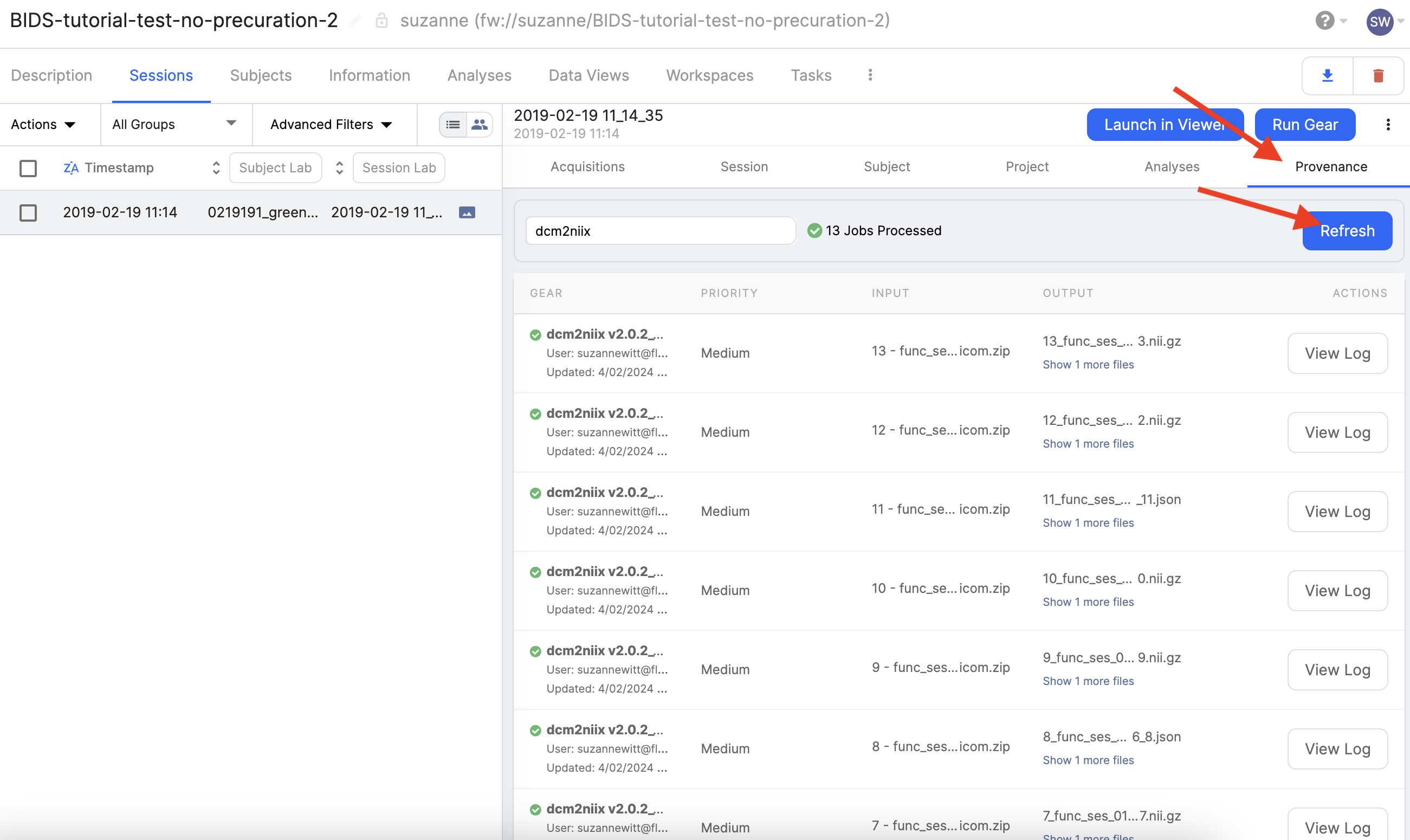1410x840 pixels.
Task: View Log for job 10 func_ses
Action: coord(1337,590)
